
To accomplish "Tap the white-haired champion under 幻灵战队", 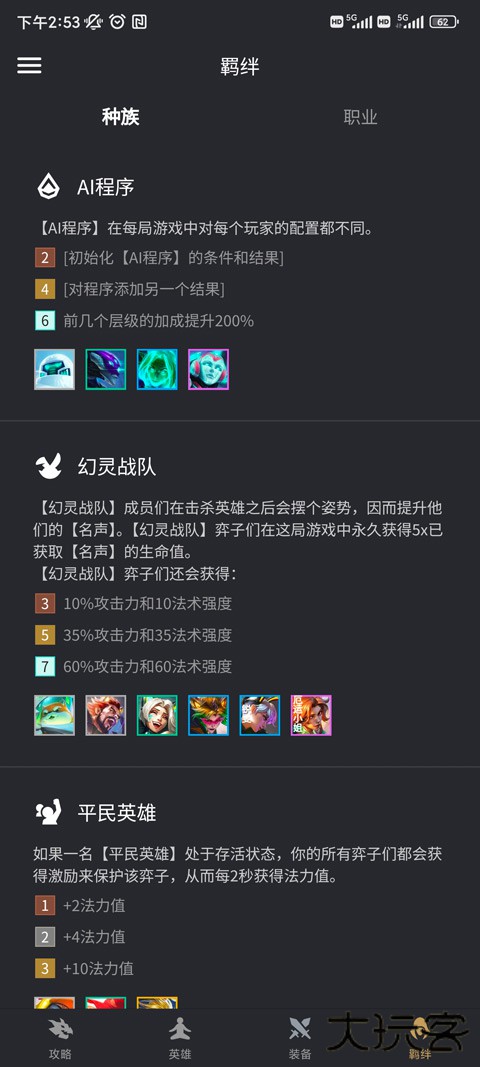I will 157,715.
